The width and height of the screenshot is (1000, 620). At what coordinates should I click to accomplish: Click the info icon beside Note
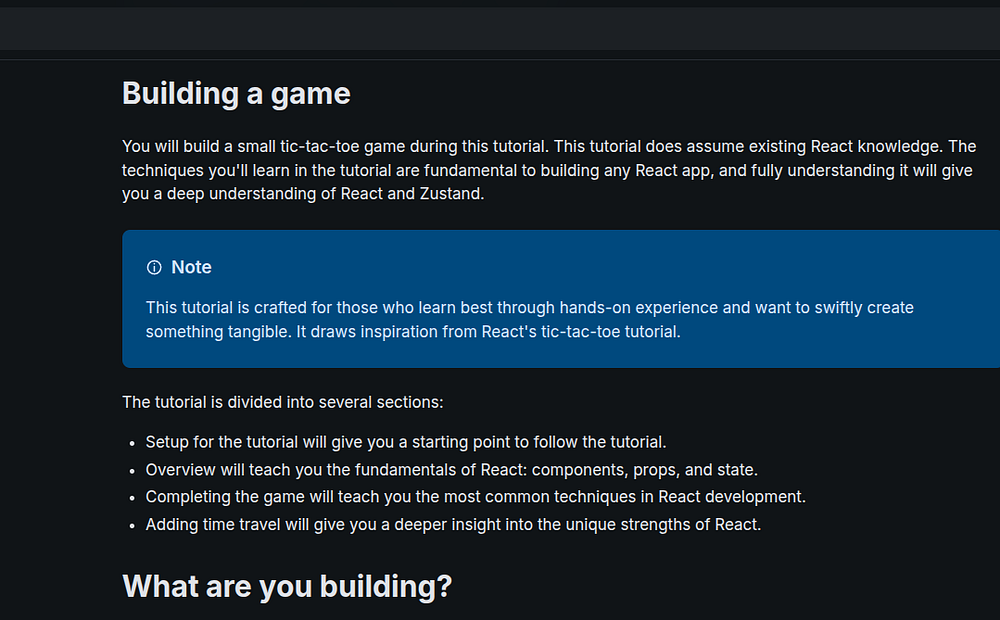click(154, 267)
